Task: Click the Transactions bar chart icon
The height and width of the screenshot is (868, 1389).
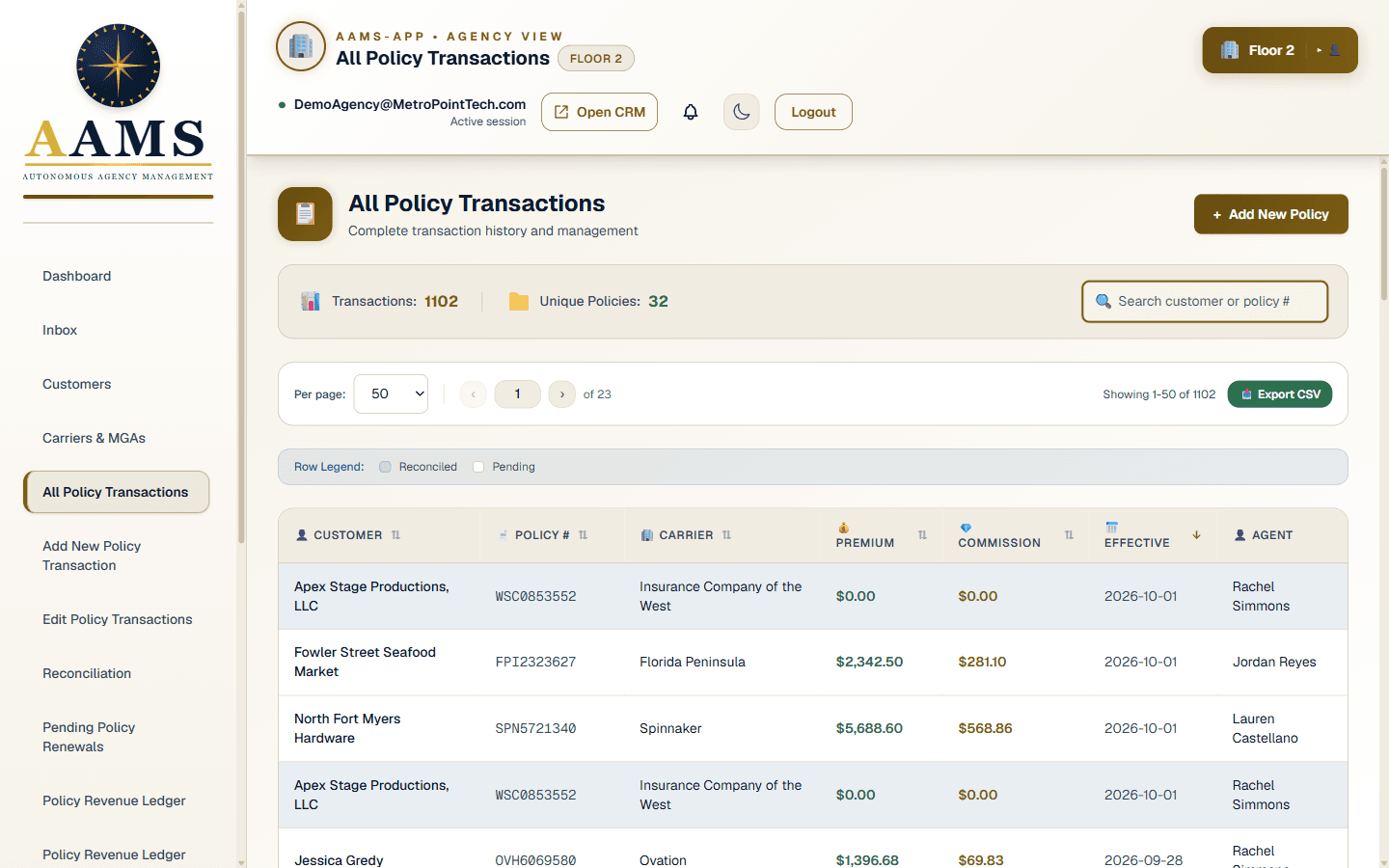Action: point(311,301)
